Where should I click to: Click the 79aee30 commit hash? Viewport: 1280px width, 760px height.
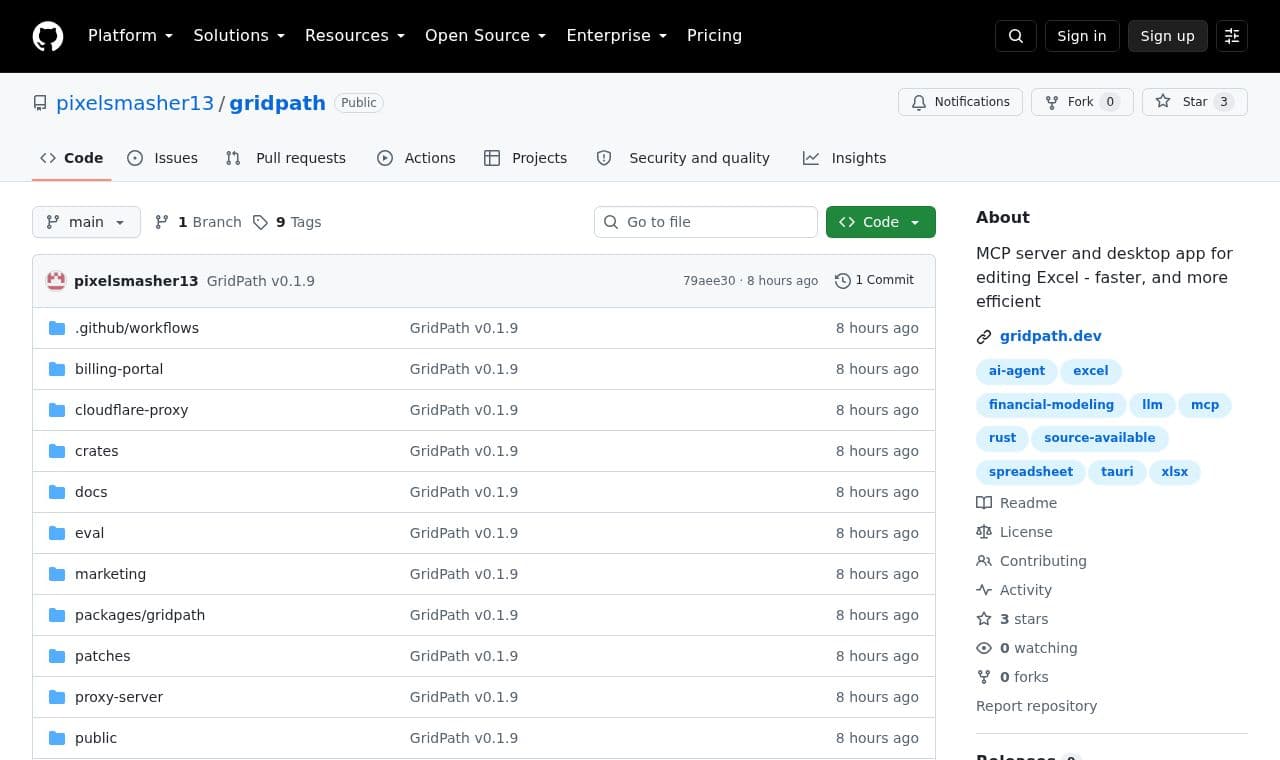coord(709,281)
